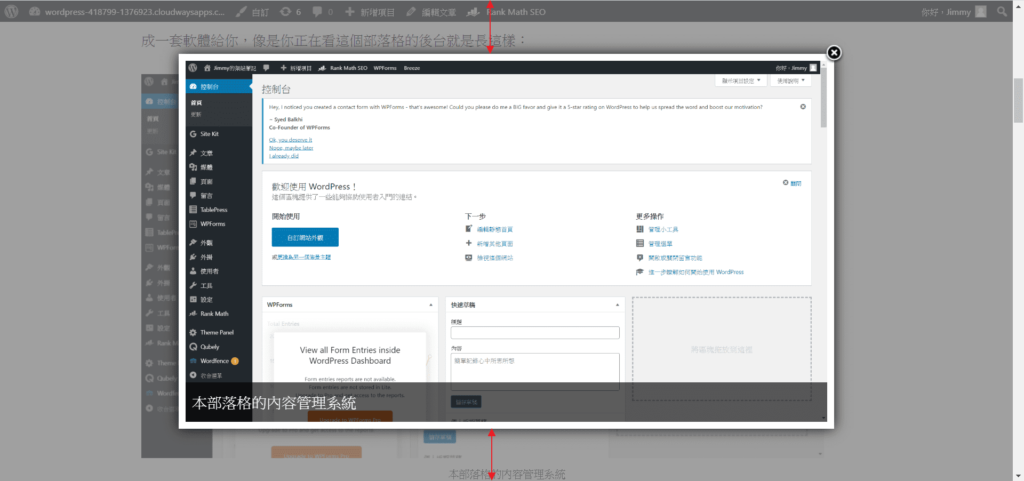The image size is (1024, 481).
Task: Click WPForms in the lightbox admin bar
Action: pos(385,68)
